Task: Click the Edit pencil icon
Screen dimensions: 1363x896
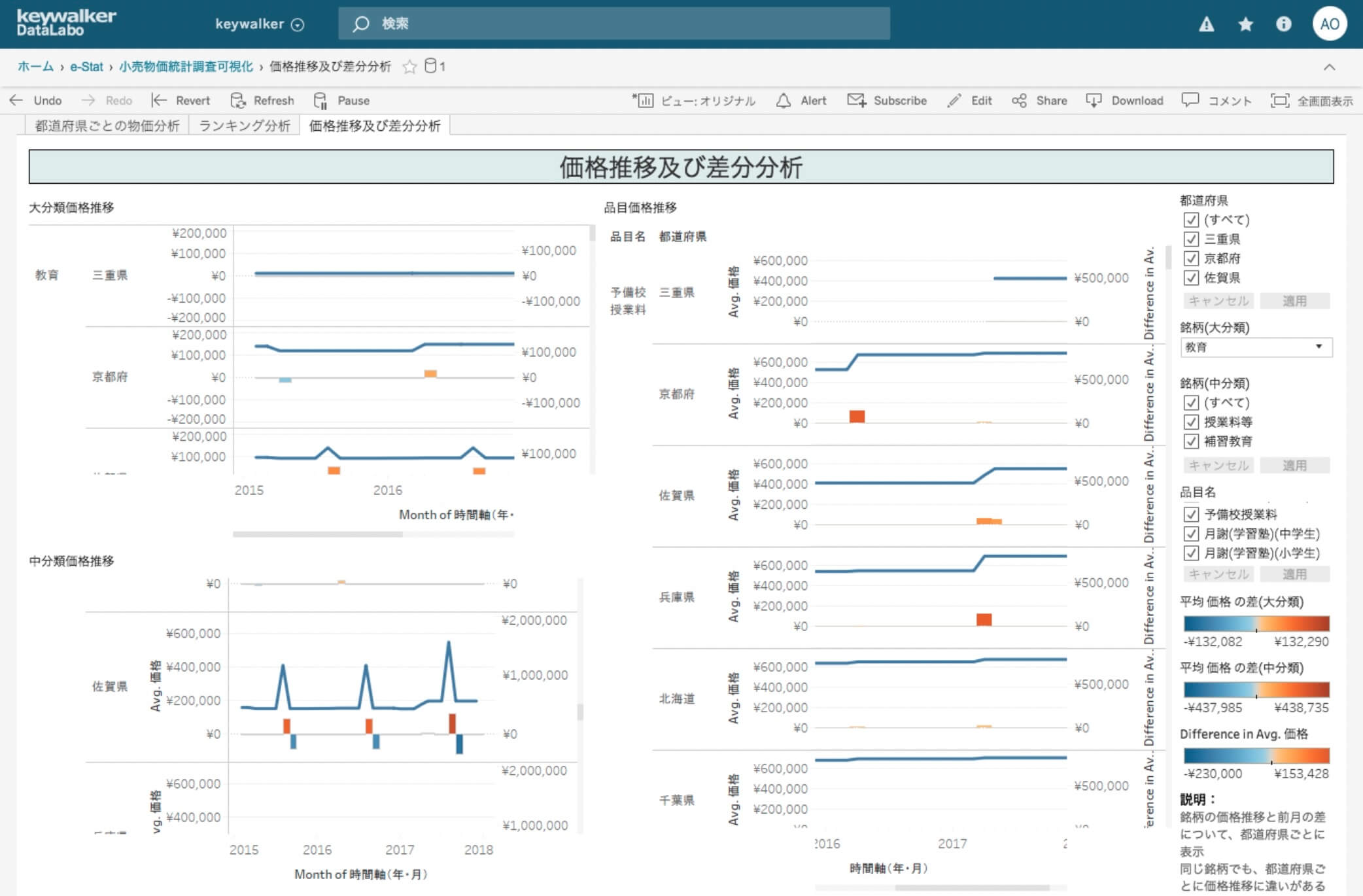Action: point(954,100)
